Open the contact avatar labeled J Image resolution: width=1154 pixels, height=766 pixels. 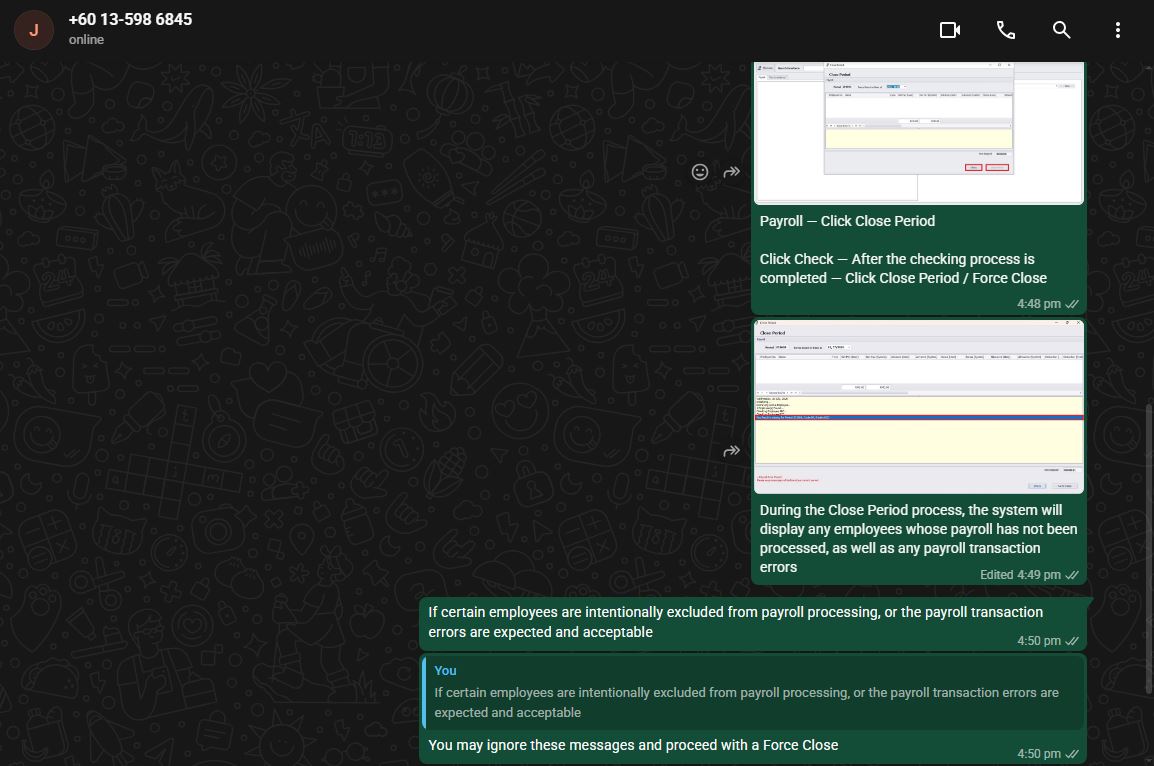(34, 30)
